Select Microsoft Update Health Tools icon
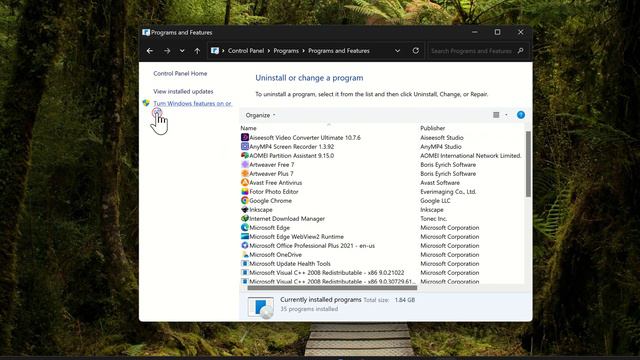Viewport: 640px width, 360px height. tap(244, 263)
